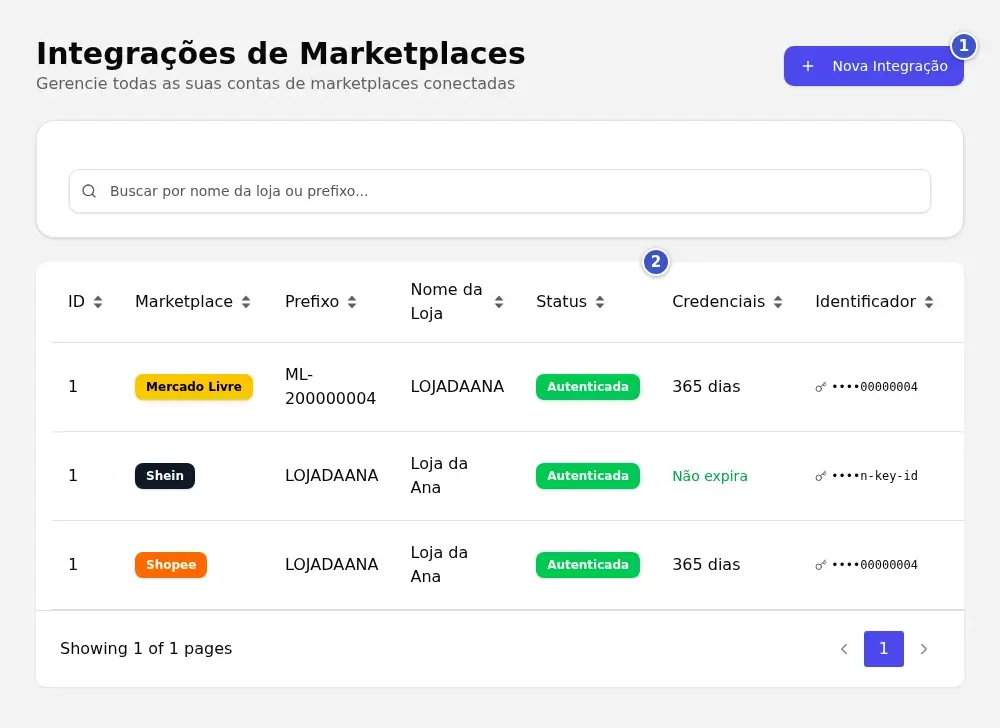Click 365 dias in Shopee row
The height and width of the screenshot is (728, 1000).
pyautogui.click(x=706, y=565)
